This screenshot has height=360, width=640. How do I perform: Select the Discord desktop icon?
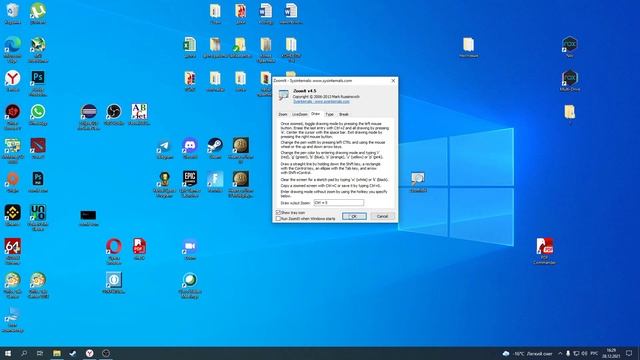[190, 149]
